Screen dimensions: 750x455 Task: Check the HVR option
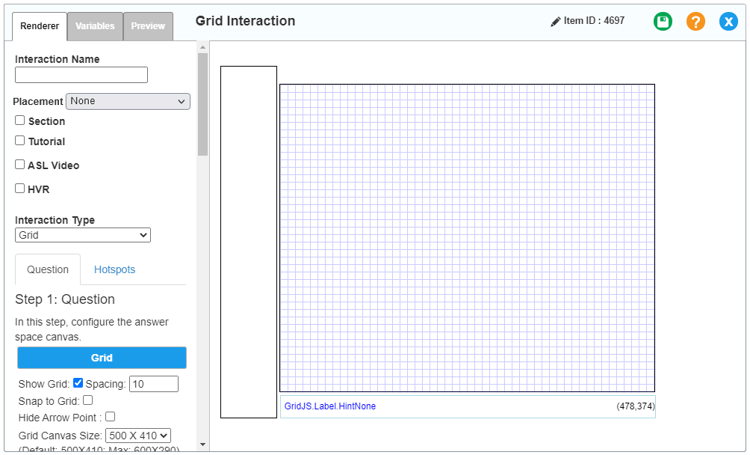coord(20,188)
